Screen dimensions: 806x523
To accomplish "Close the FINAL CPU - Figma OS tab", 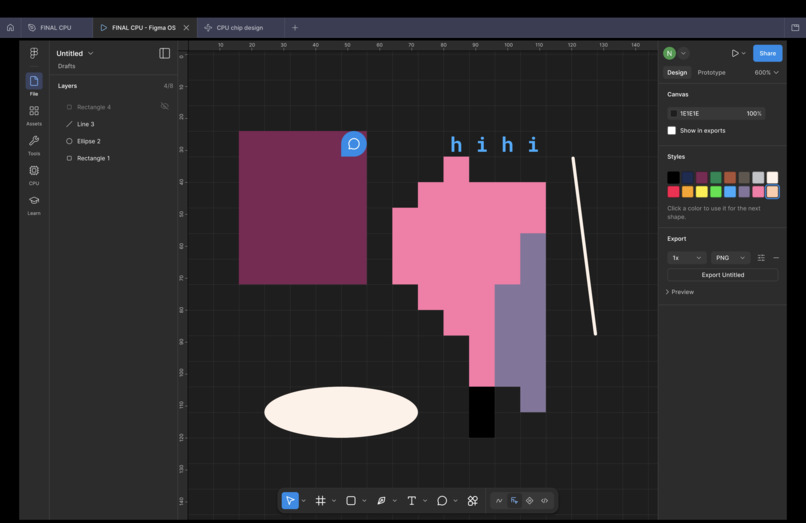I will tap(187, 28).
